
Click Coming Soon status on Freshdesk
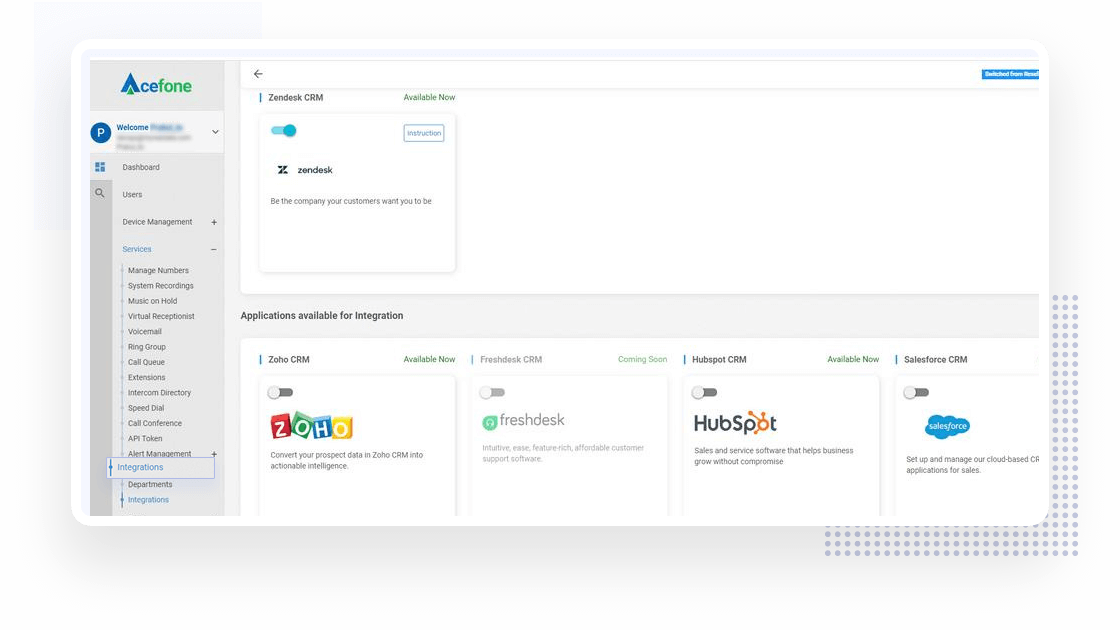pyautogui.click(x=642, y=359)
